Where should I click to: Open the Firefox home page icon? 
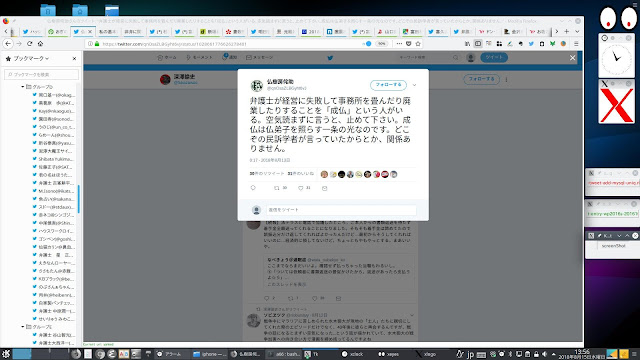click(40, 44)
